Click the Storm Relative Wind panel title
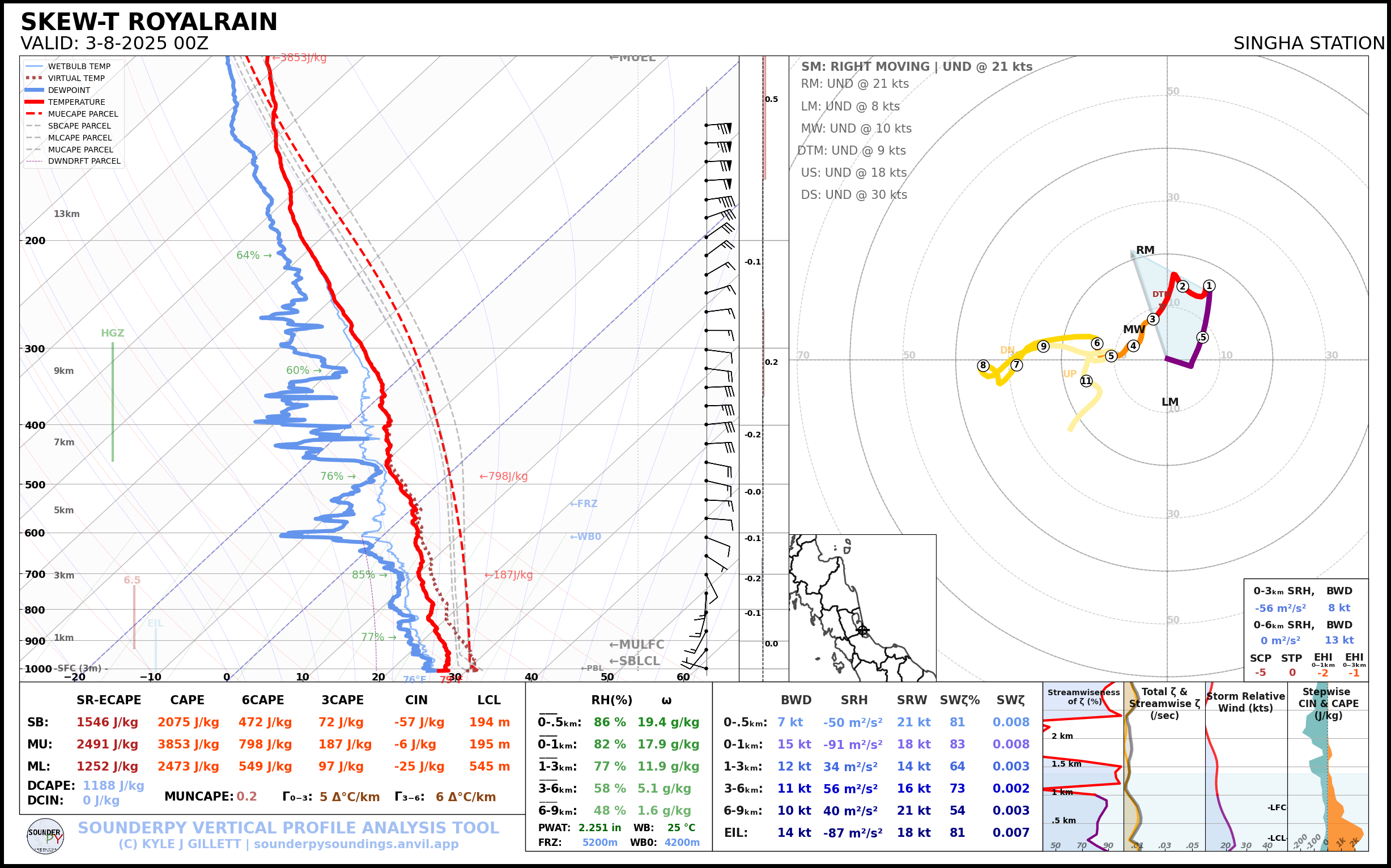The image size is (1391, 868). click(1245, 702)
